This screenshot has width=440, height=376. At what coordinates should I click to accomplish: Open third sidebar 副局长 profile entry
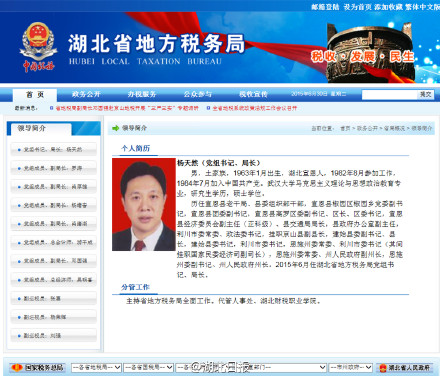tap(54, 187)
